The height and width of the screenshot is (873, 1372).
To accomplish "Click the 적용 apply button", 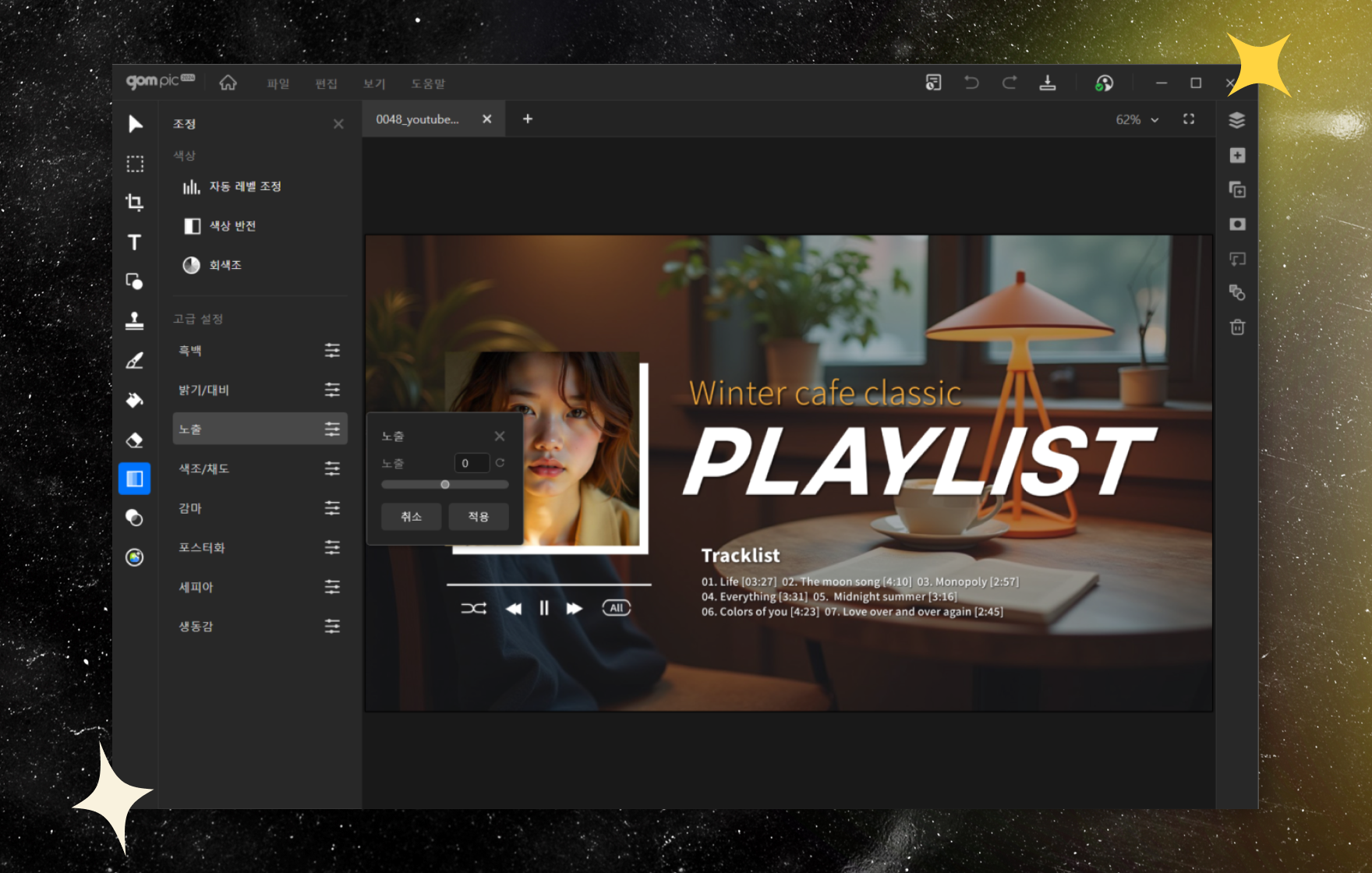I will click(x=478, y=517).
